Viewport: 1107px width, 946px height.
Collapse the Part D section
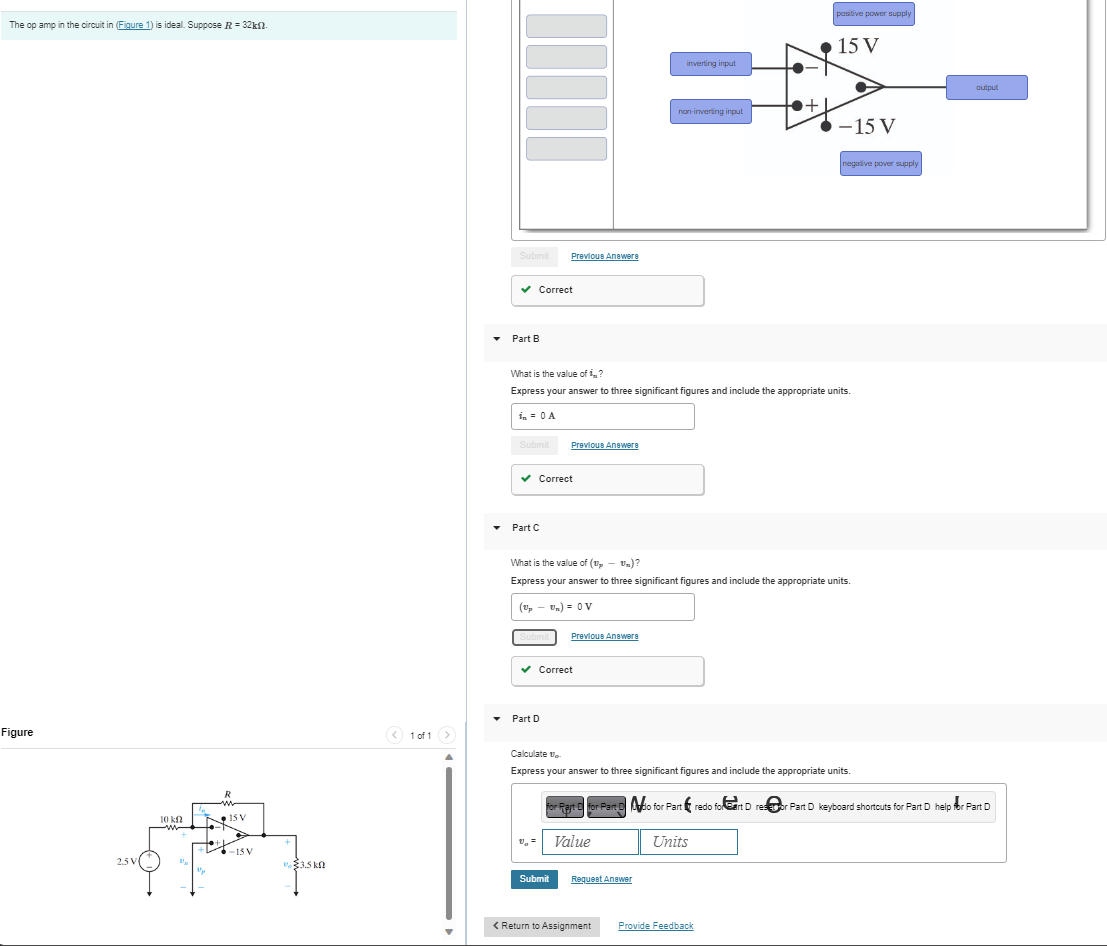pos(496,719)
